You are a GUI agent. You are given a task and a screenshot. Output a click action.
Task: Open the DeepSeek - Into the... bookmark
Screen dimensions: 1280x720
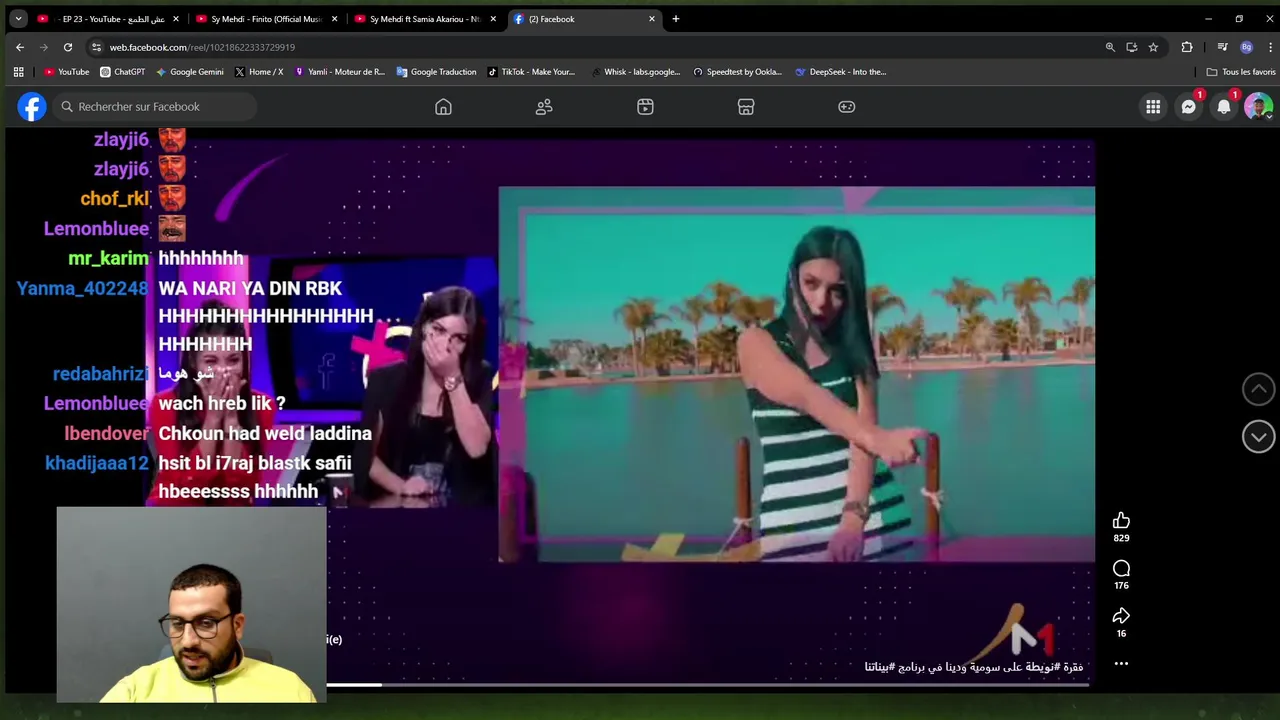(x=841, y=72)
